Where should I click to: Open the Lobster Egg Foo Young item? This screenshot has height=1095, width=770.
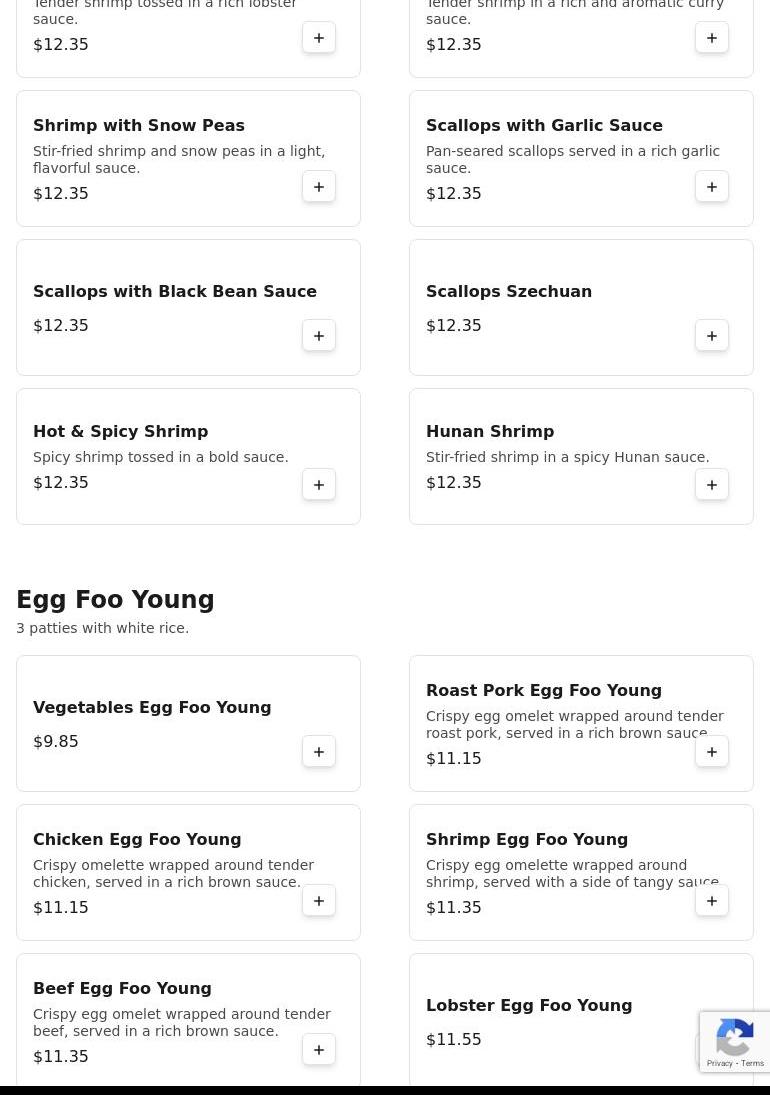pos(528,1006)
